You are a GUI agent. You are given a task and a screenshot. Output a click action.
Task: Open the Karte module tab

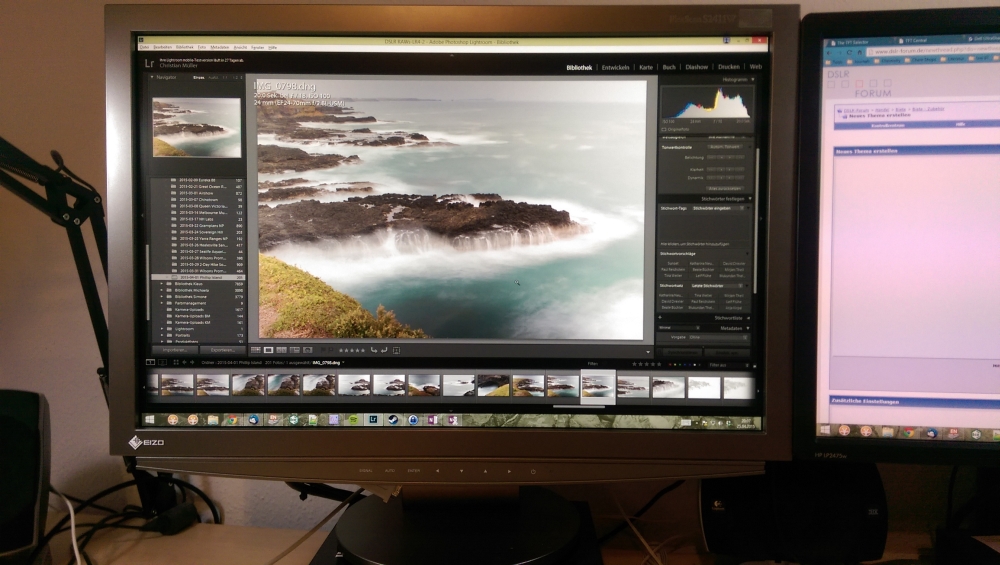(646, 67)
